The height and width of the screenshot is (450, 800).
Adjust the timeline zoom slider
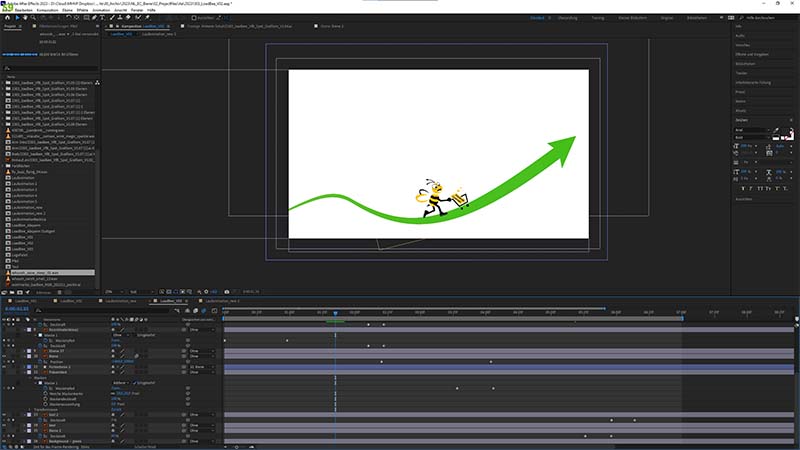pos(239,447)
